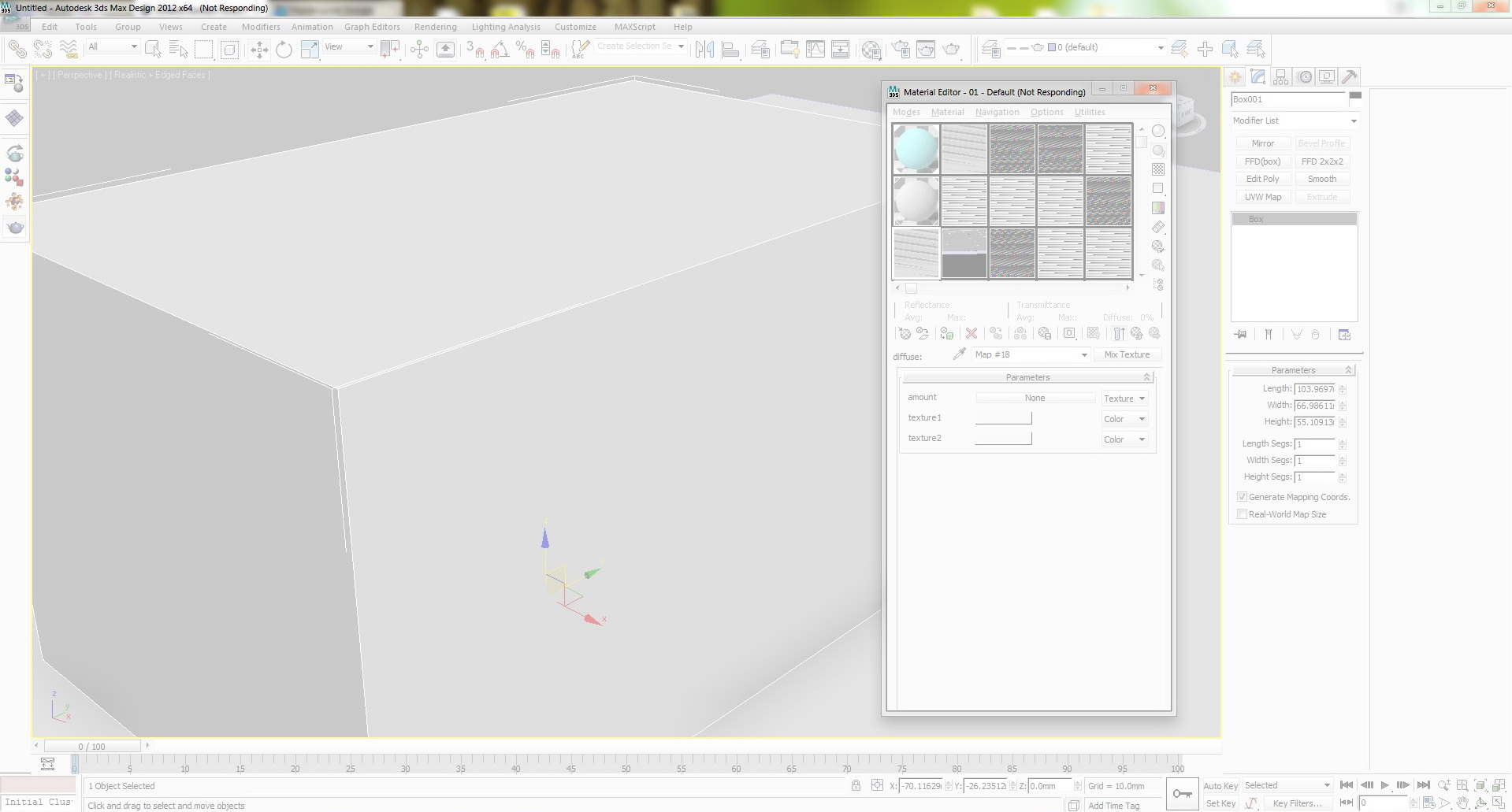The width and height of the screenshot is (1512, 812).
Task: Activate Select and Move tool
Action: 259,50
